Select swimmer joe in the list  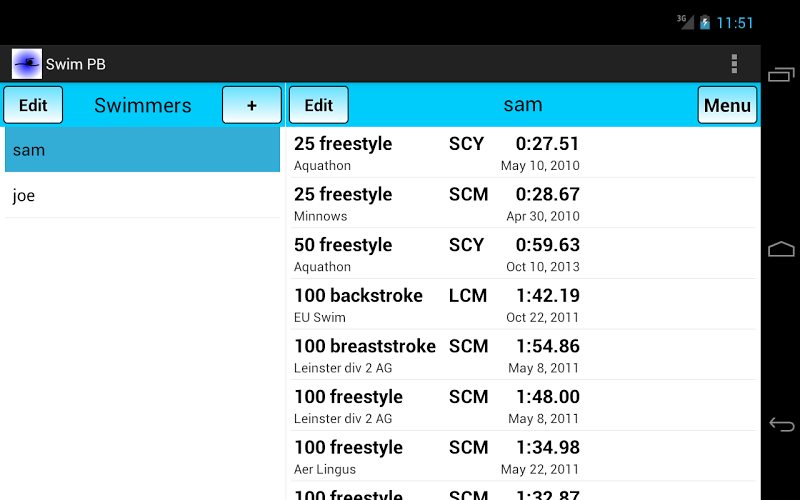coord(142,196)
